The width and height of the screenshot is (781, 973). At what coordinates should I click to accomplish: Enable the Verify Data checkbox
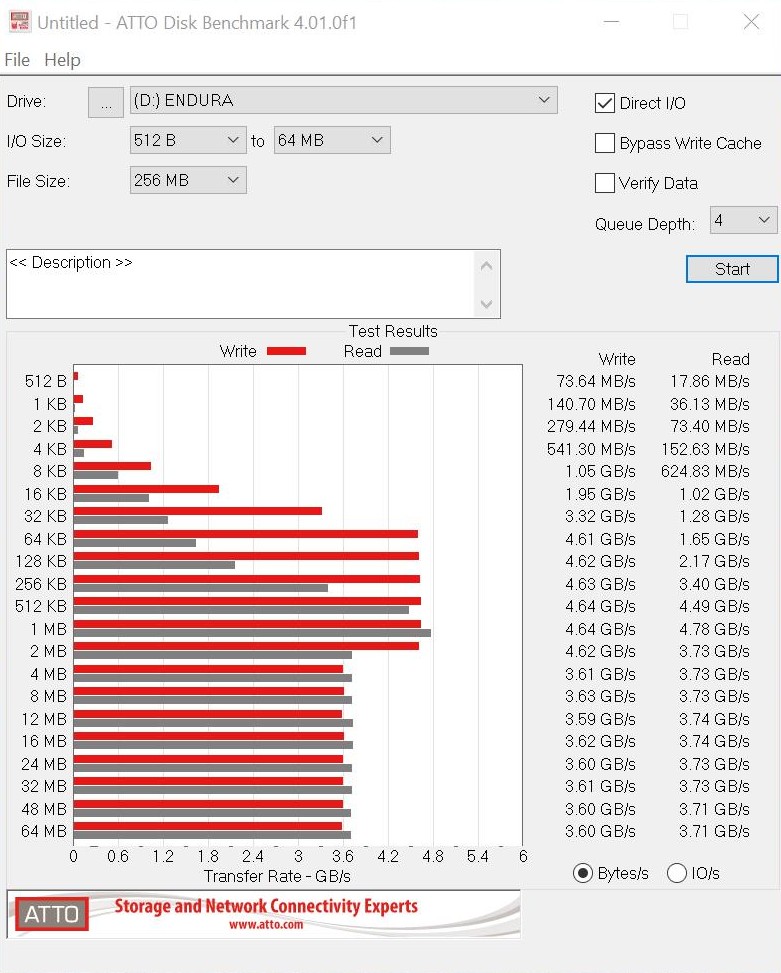pos(604,183)
